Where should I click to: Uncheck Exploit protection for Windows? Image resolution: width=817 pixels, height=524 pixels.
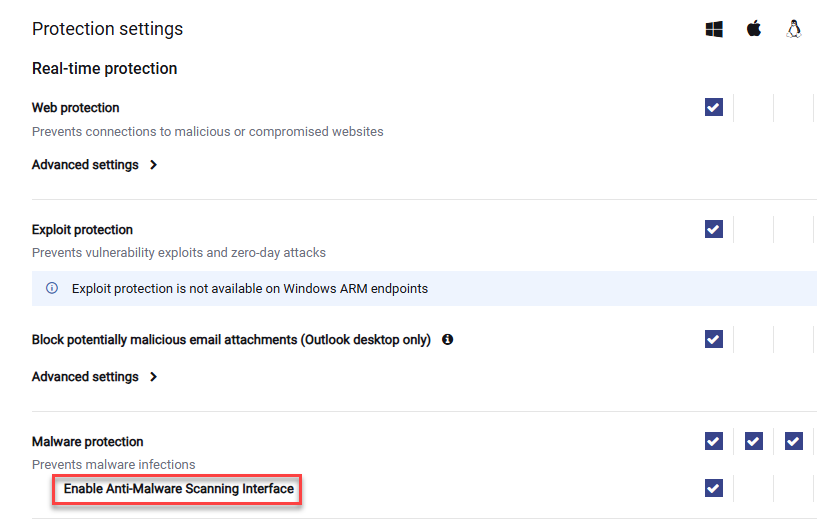[714, 229]
